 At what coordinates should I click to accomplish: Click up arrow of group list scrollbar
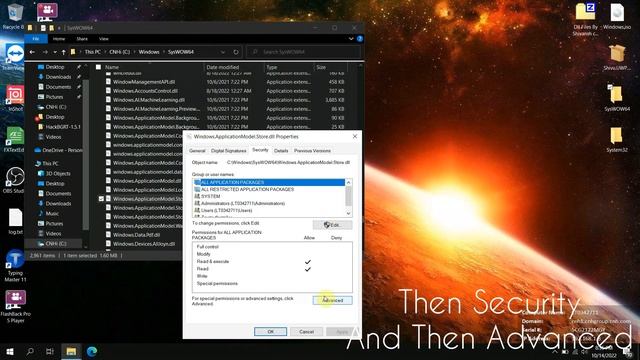[348, 182]
